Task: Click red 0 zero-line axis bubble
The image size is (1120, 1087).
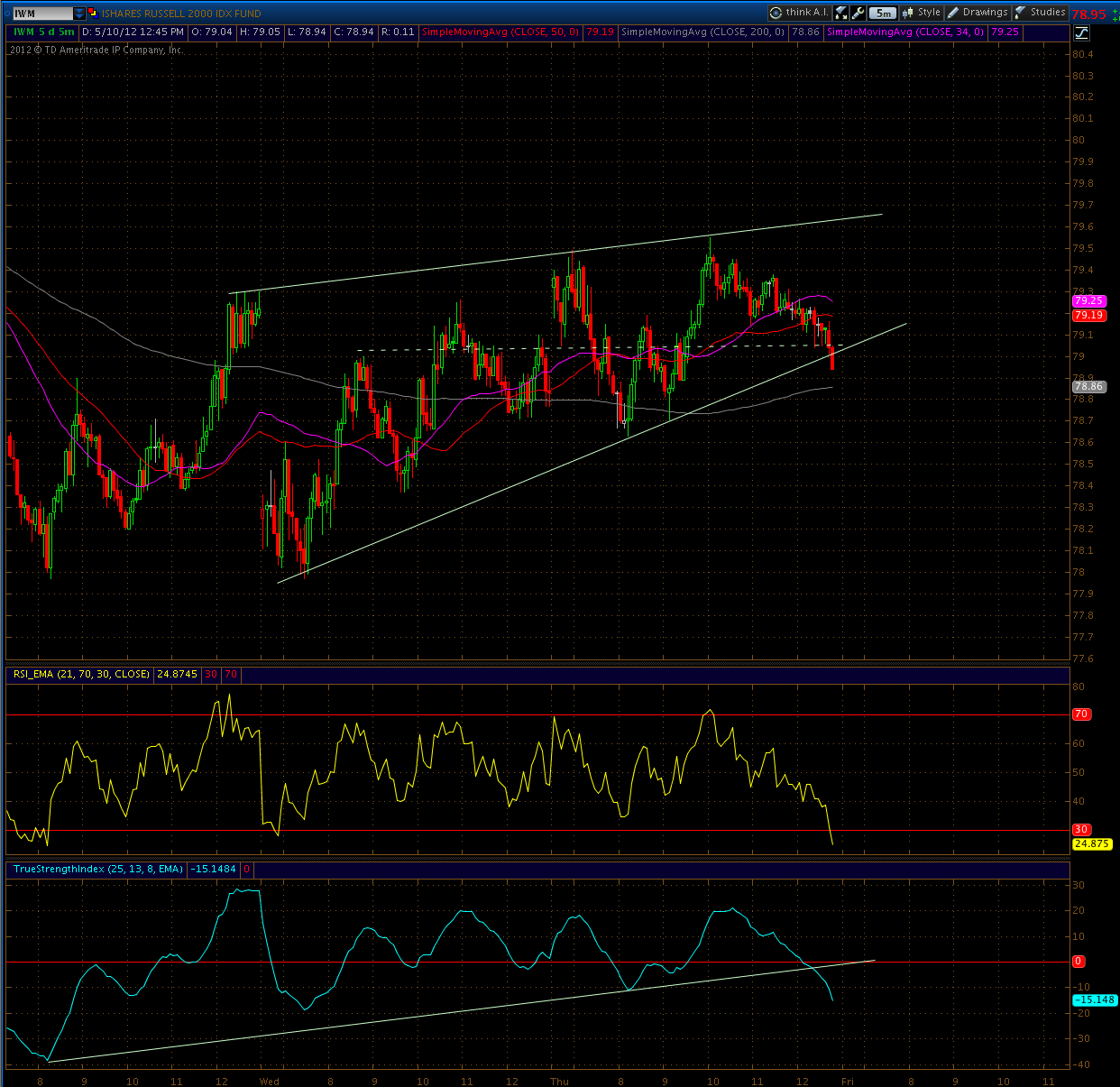Action: point(1078,962)
